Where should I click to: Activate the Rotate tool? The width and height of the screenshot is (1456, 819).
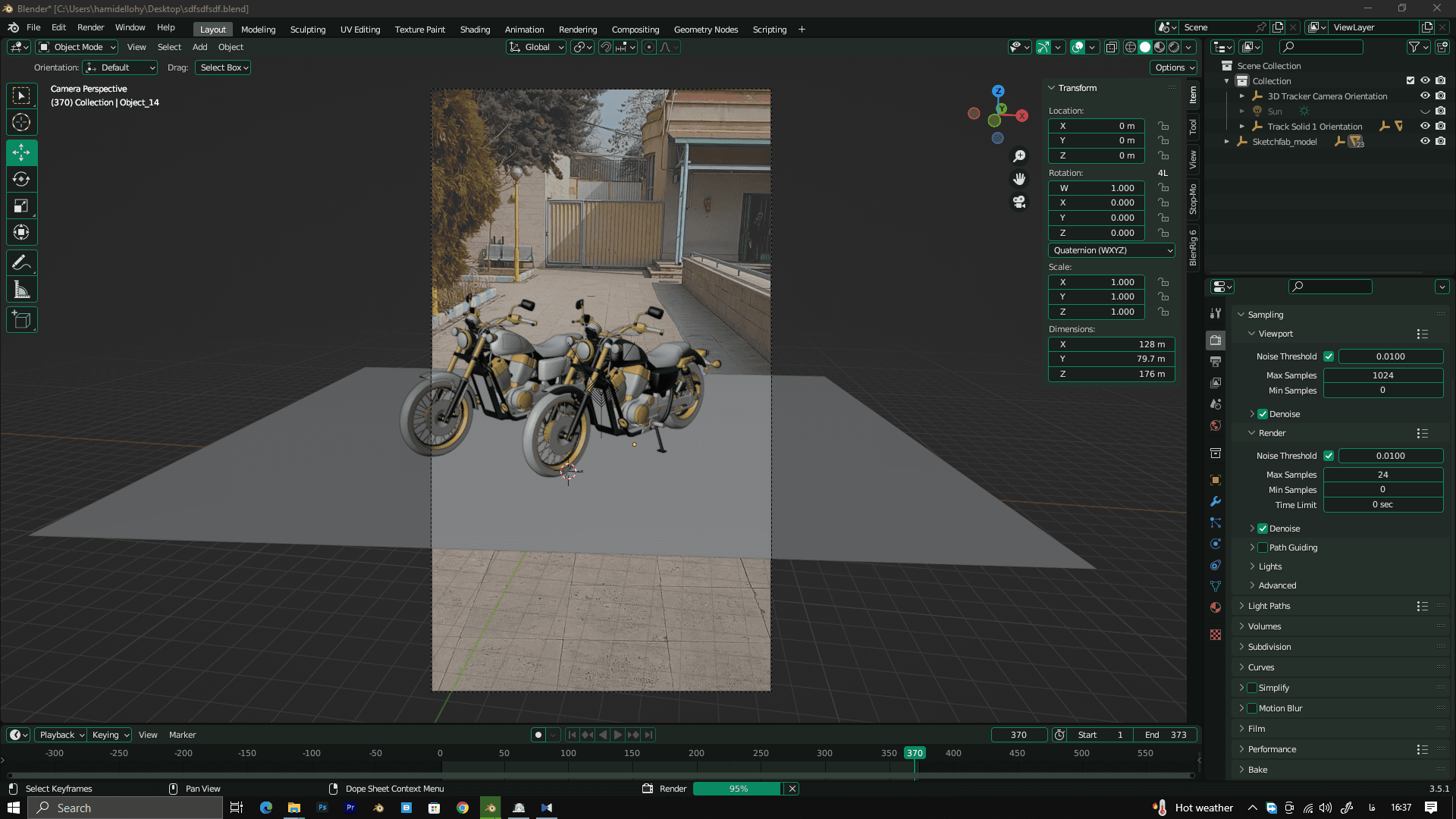21,179
